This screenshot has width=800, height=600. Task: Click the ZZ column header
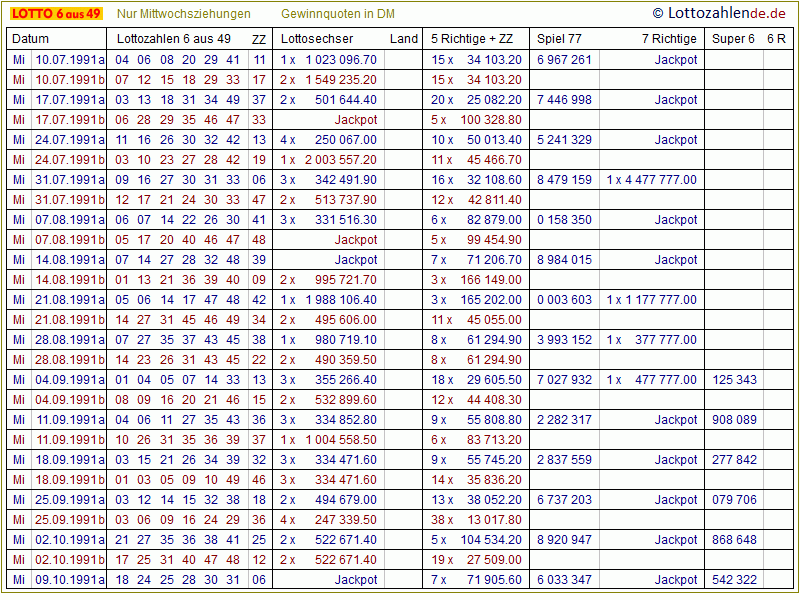259,39
